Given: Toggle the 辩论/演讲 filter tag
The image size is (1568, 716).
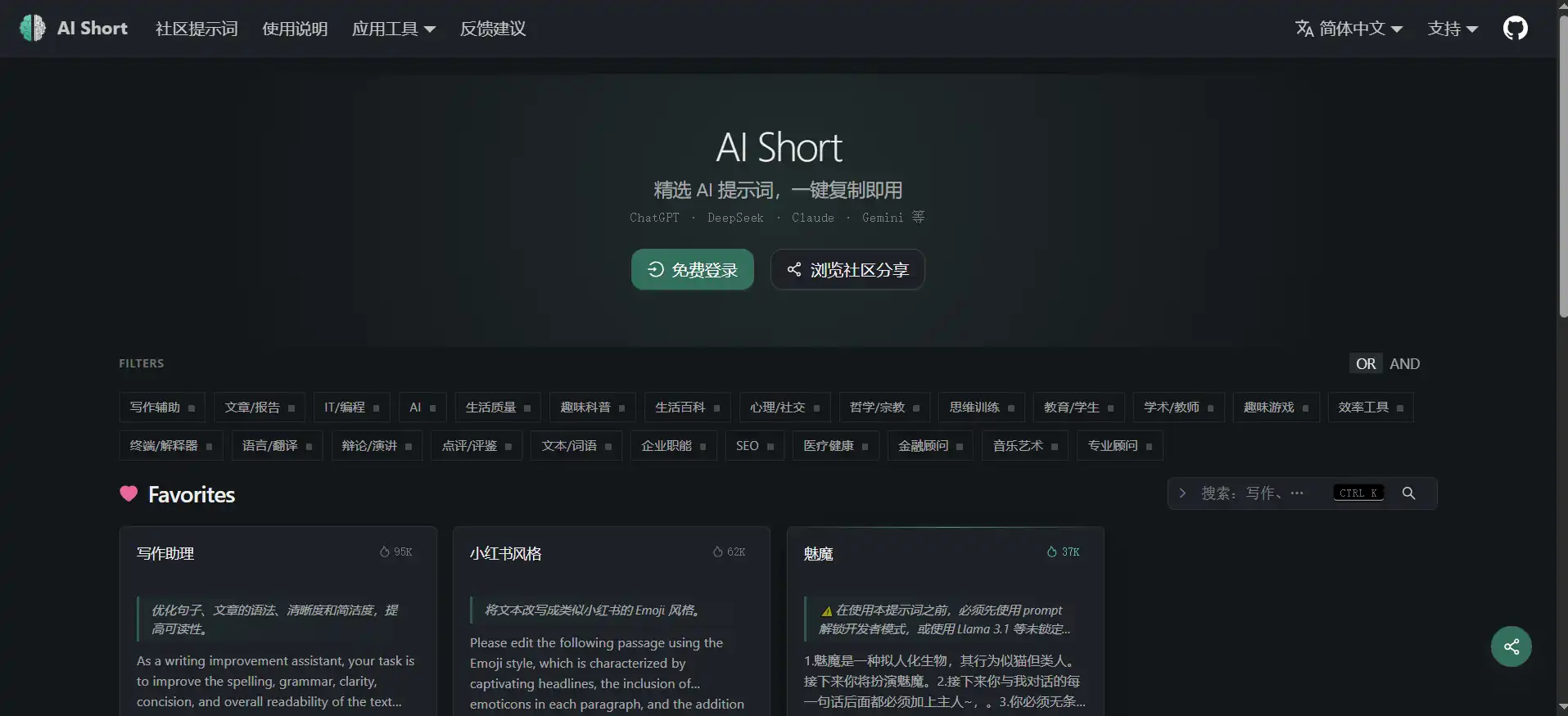Looking at the screenshot, I should coord(377,445).
